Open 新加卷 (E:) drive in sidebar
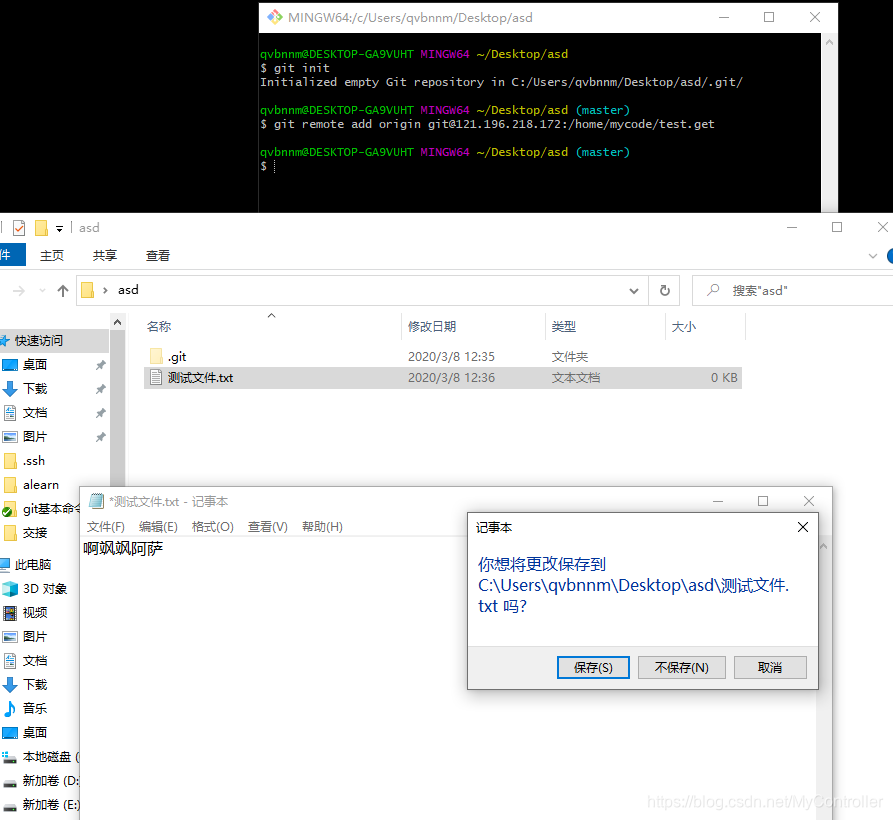This screenshot has height=820, width=893. pos(51,804)
